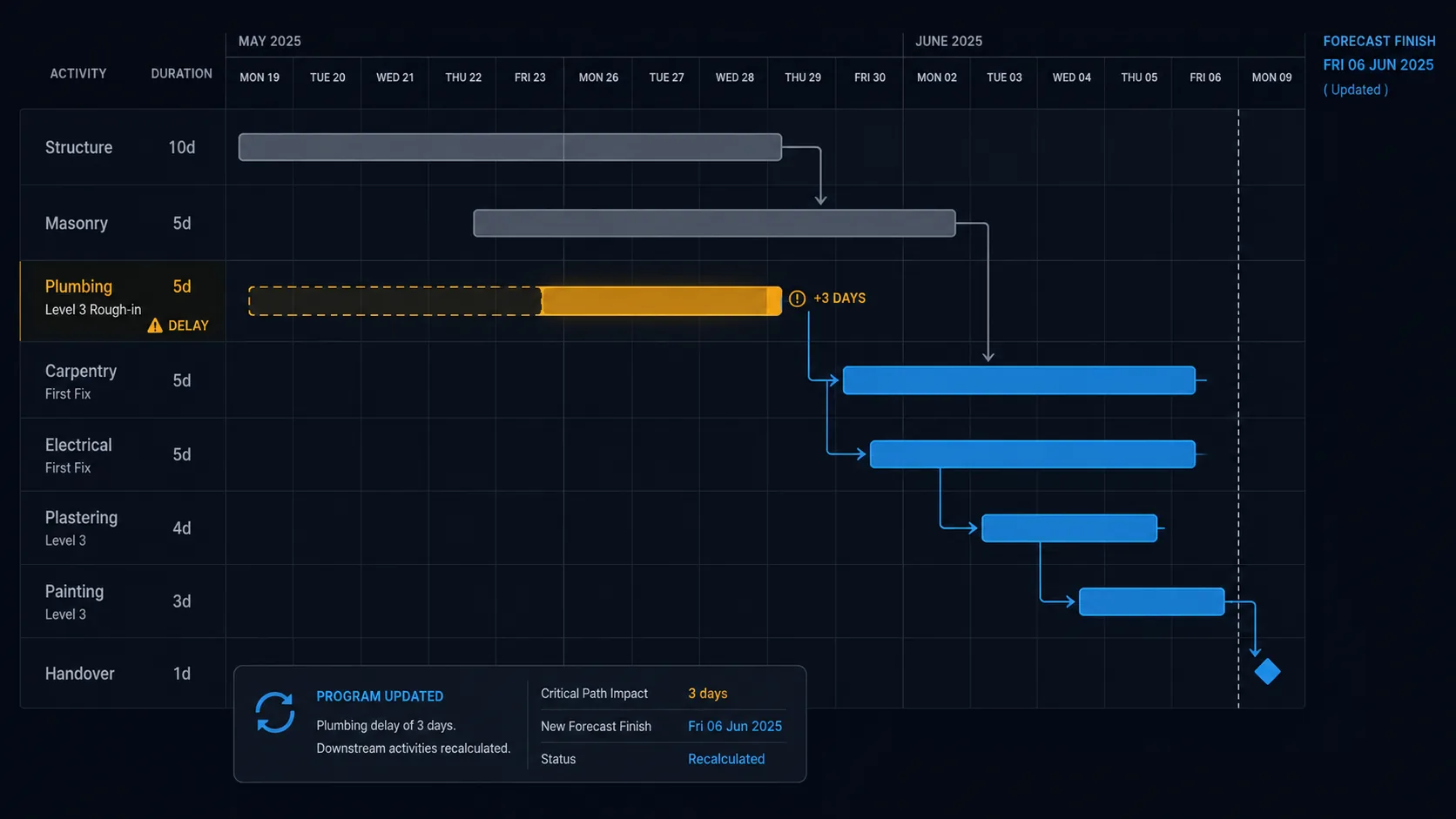Click the orange Plumbing delay bar
Viewport: 1456px width, 819px height.
[x=661, y=301]
